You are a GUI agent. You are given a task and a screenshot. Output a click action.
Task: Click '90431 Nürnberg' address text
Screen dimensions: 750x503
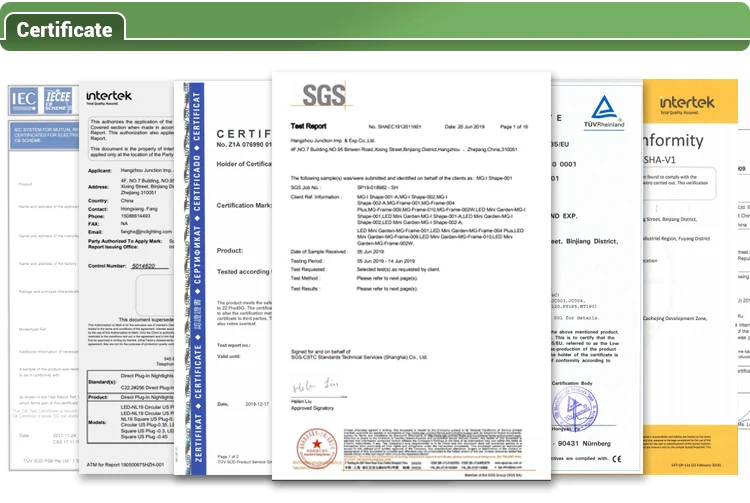[584, 443]
